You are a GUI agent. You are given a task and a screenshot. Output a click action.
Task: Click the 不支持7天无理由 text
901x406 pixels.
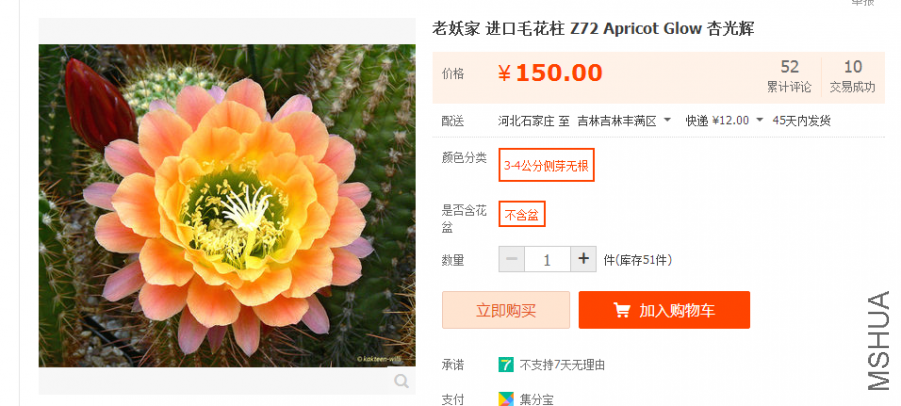(x=562, y=365)
